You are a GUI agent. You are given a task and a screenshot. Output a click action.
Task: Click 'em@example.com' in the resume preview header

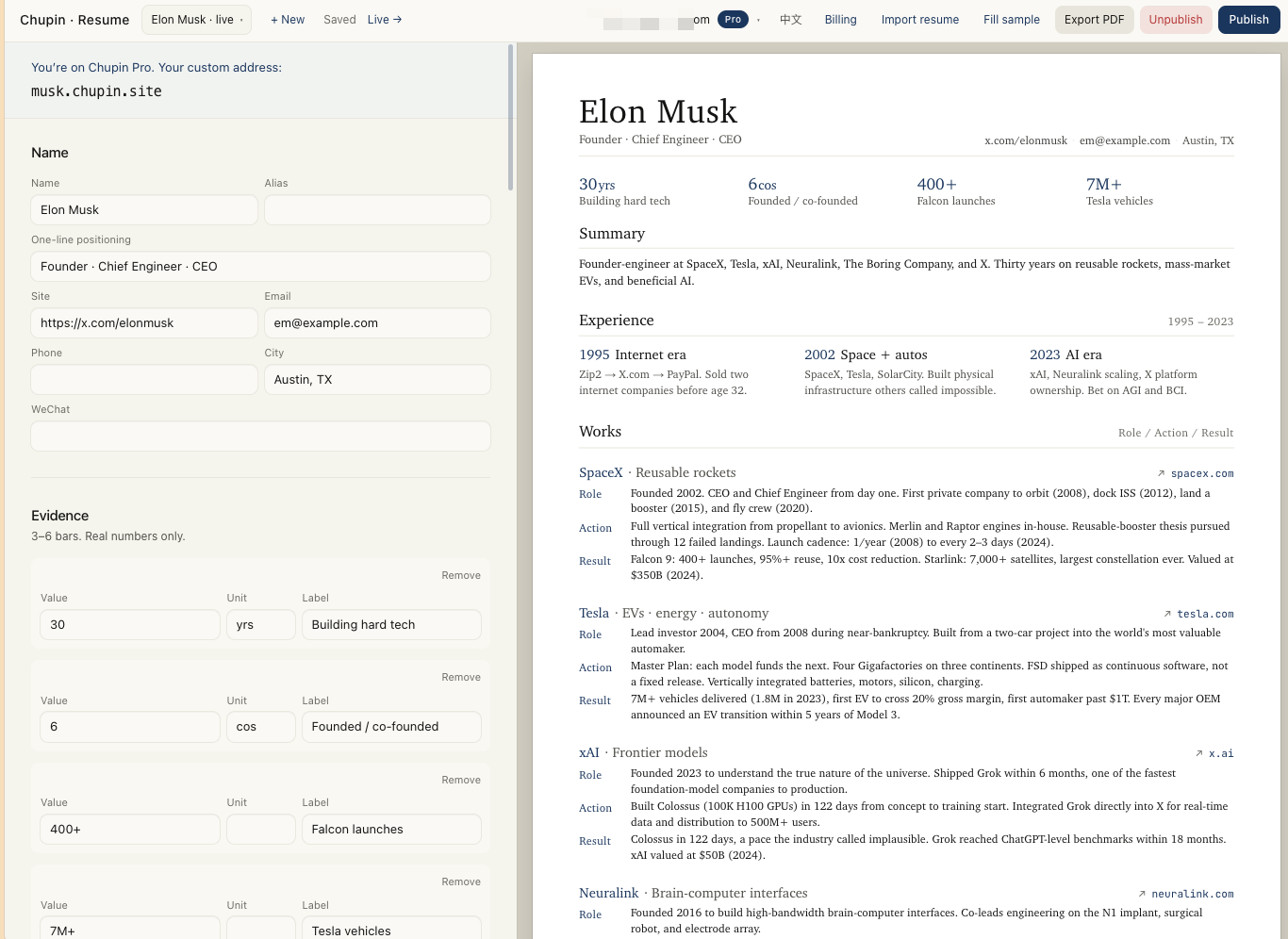(1125, 140)
